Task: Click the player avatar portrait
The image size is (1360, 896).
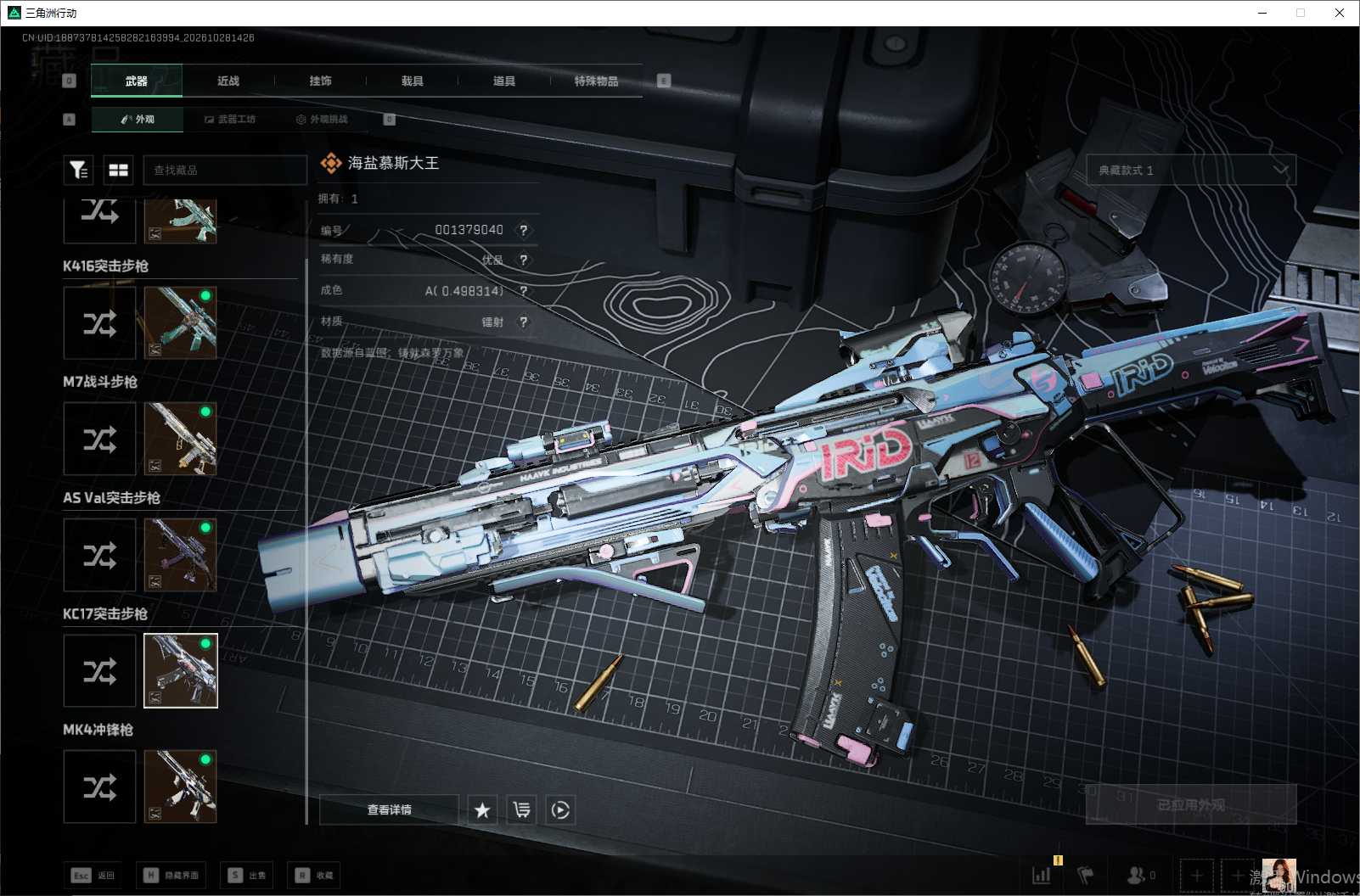Action: 1279,875
